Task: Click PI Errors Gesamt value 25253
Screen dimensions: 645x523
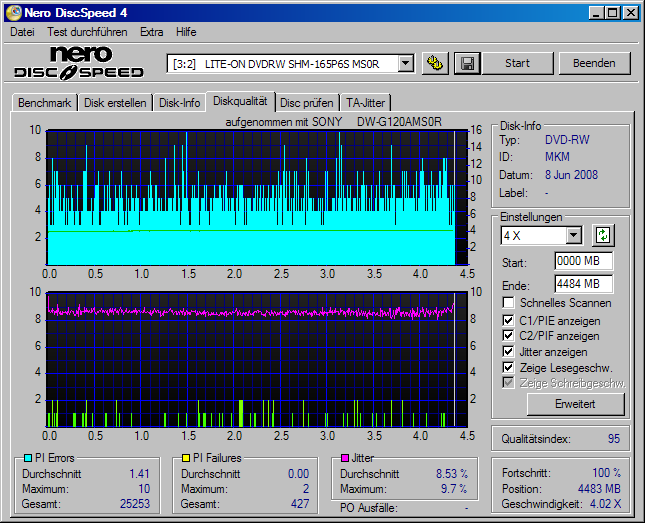Action: (x=135, y=504)
